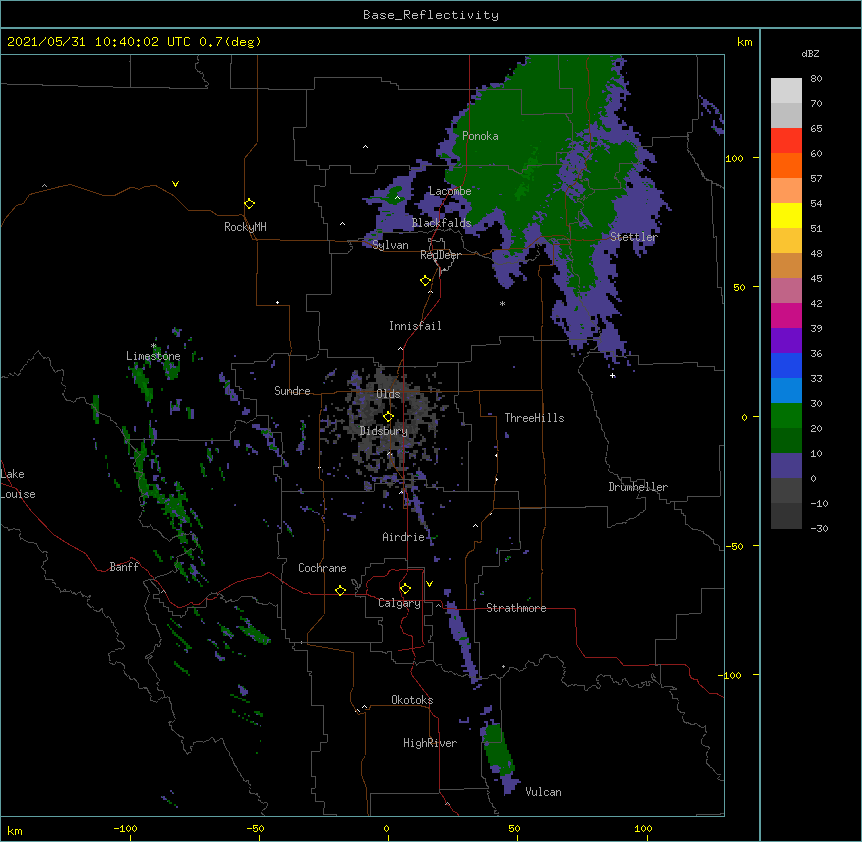The height and width of the screenshot is (842, 862).
Task: Click the yellow diamond marker above RockyMH
Action: [249, 204]
